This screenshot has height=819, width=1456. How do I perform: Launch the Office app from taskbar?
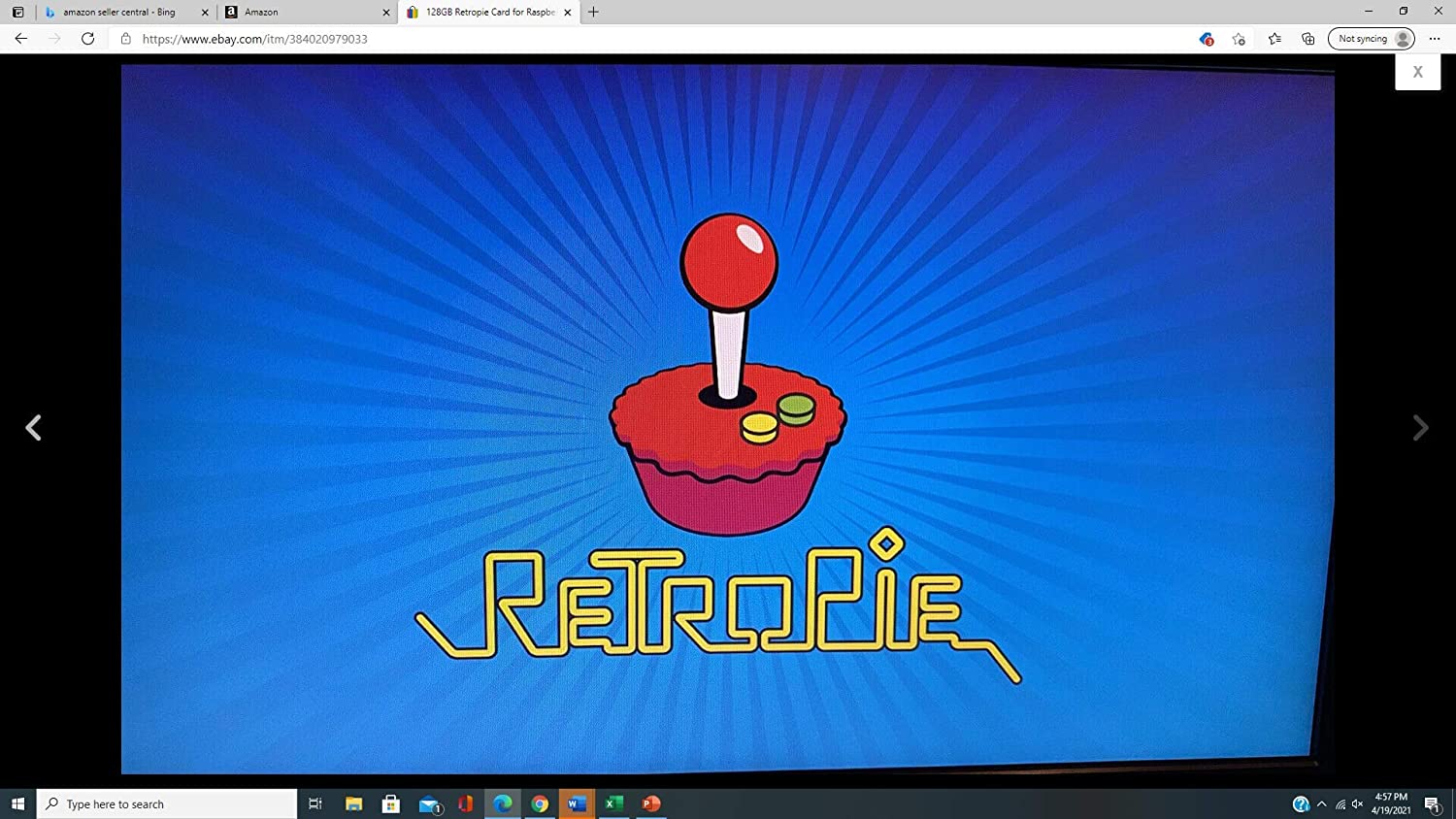(x=466, y=803)
